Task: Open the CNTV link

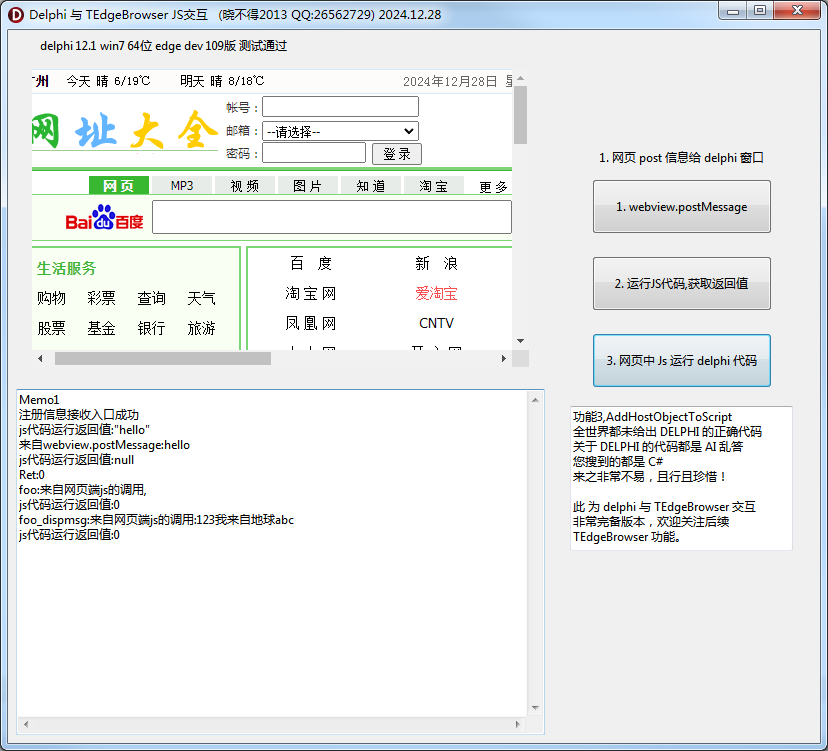Action: 436,323
